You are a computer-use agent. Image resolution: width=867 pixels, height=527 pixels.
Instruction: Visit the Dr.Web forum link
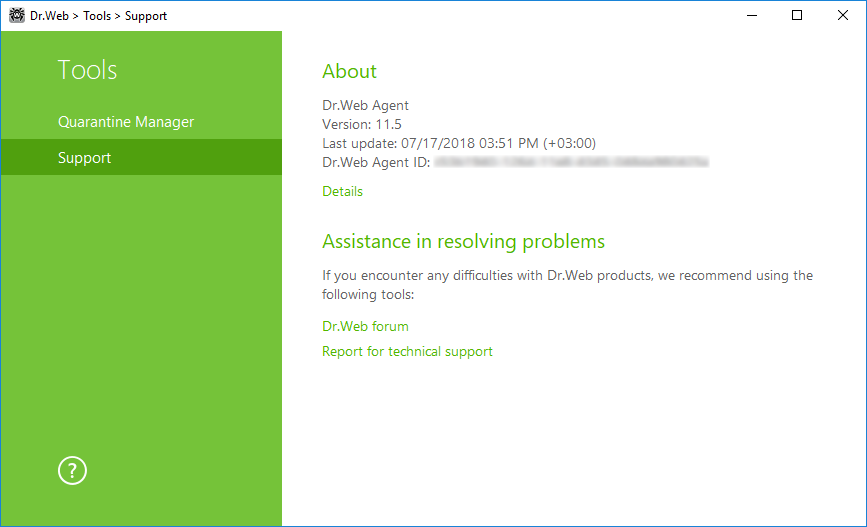tap(365, 326)
